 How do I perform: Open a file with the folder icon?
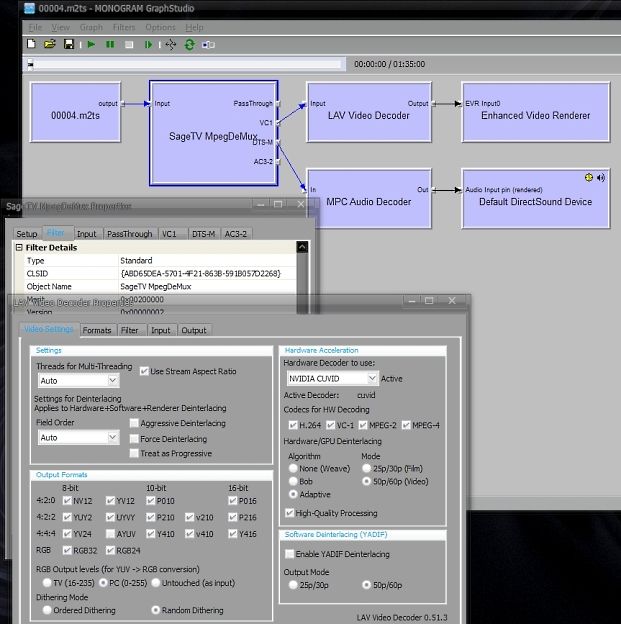pos(50,45)
